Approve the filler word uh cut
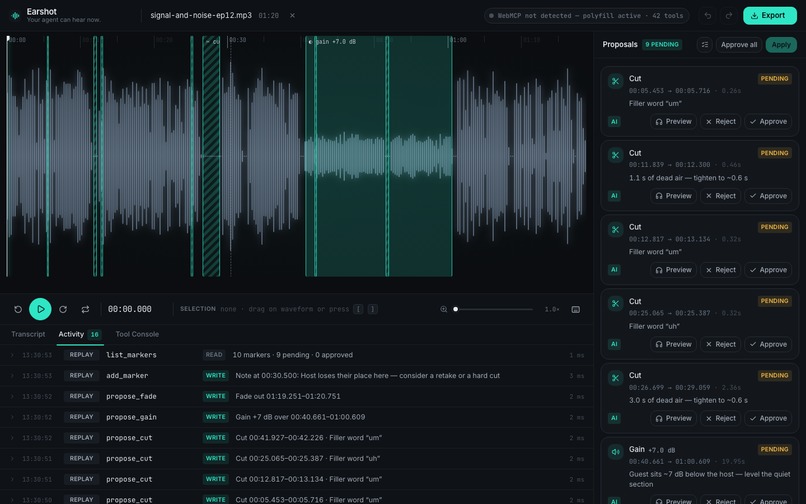The image size is (806, 504). pos(768,345)
